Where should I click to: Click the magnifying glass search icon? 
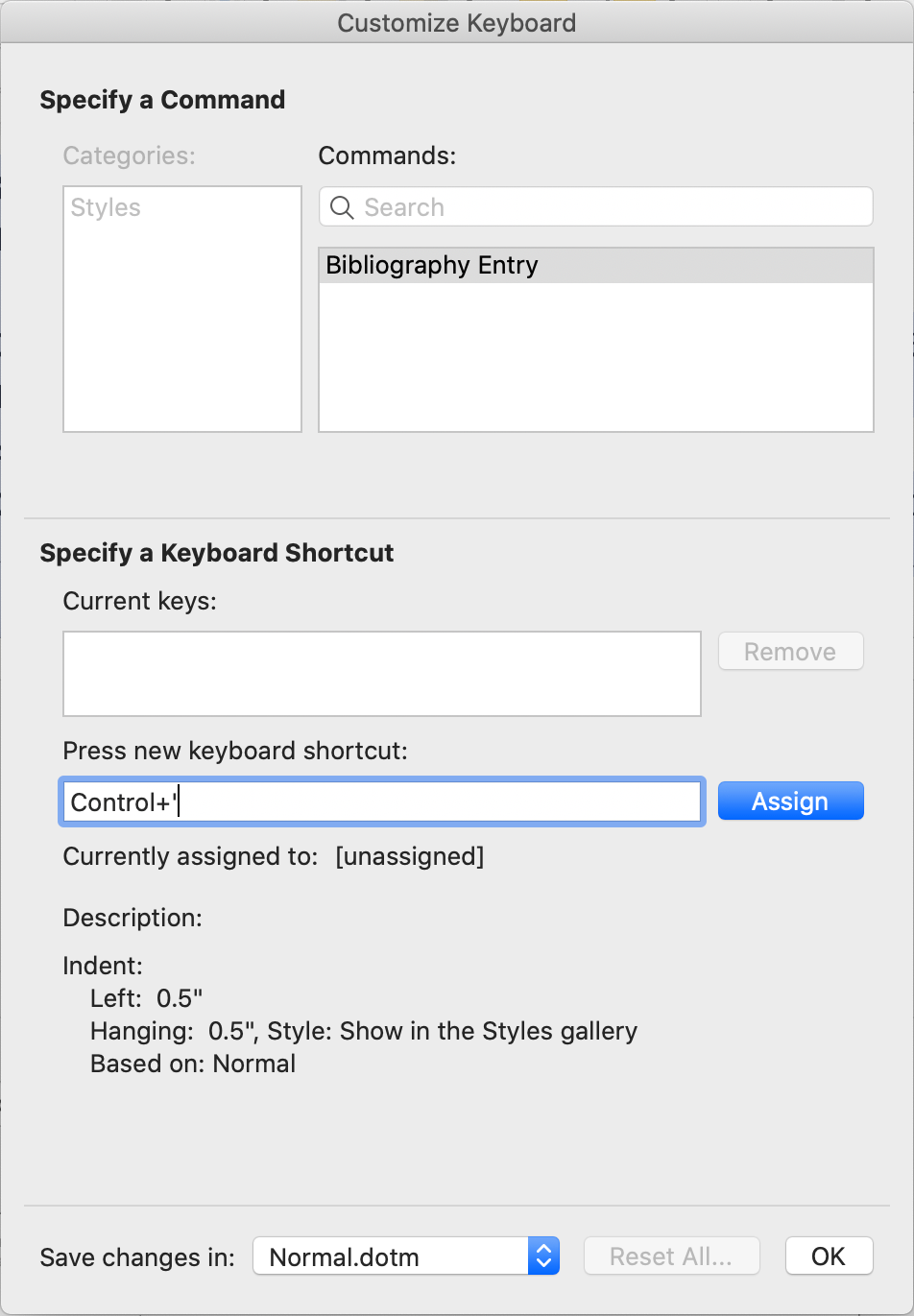(341, 207)
